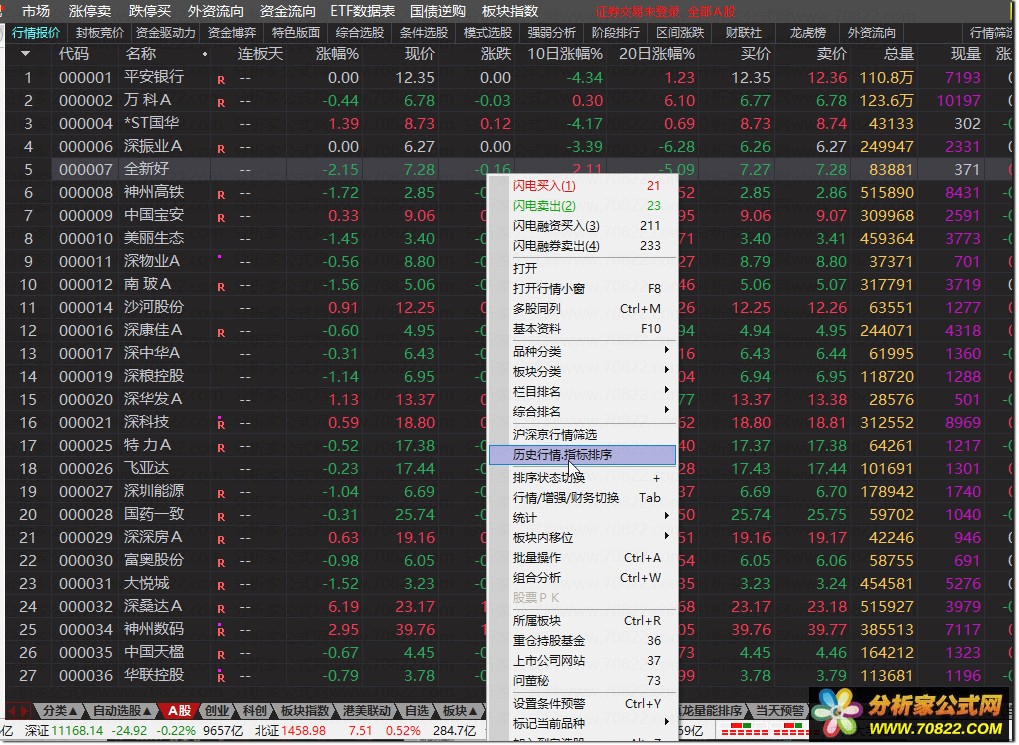This screenshot has width=1019, height=745.
Task: Switch to the 港美联动 bottom tab
Action: click(367, 711)
